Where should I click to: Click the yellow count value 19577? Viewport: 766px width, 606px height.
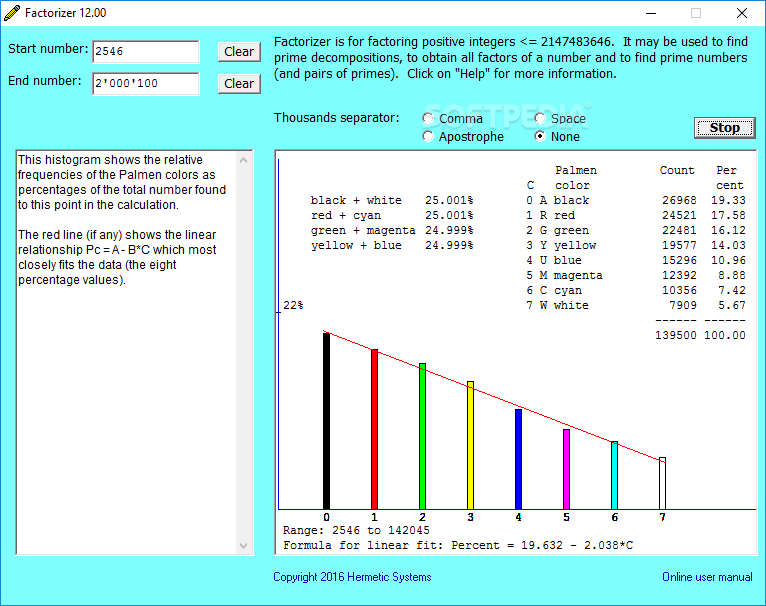click(679, 245)
